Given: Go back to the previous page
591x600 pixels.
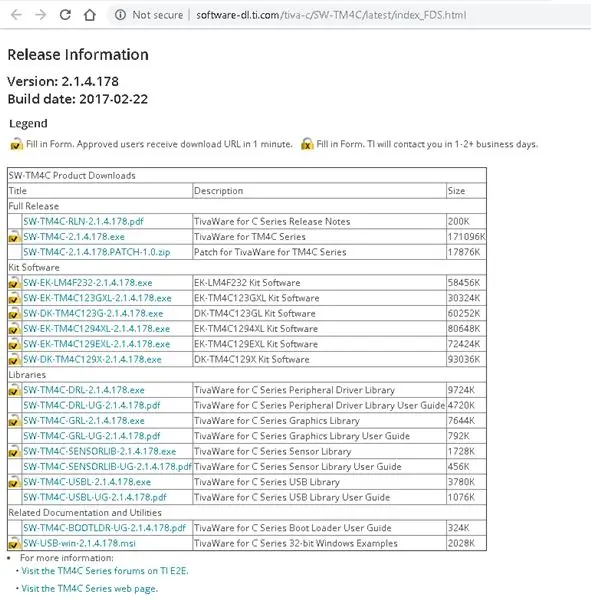Looking at the screenshot, I should coord(16,15).
